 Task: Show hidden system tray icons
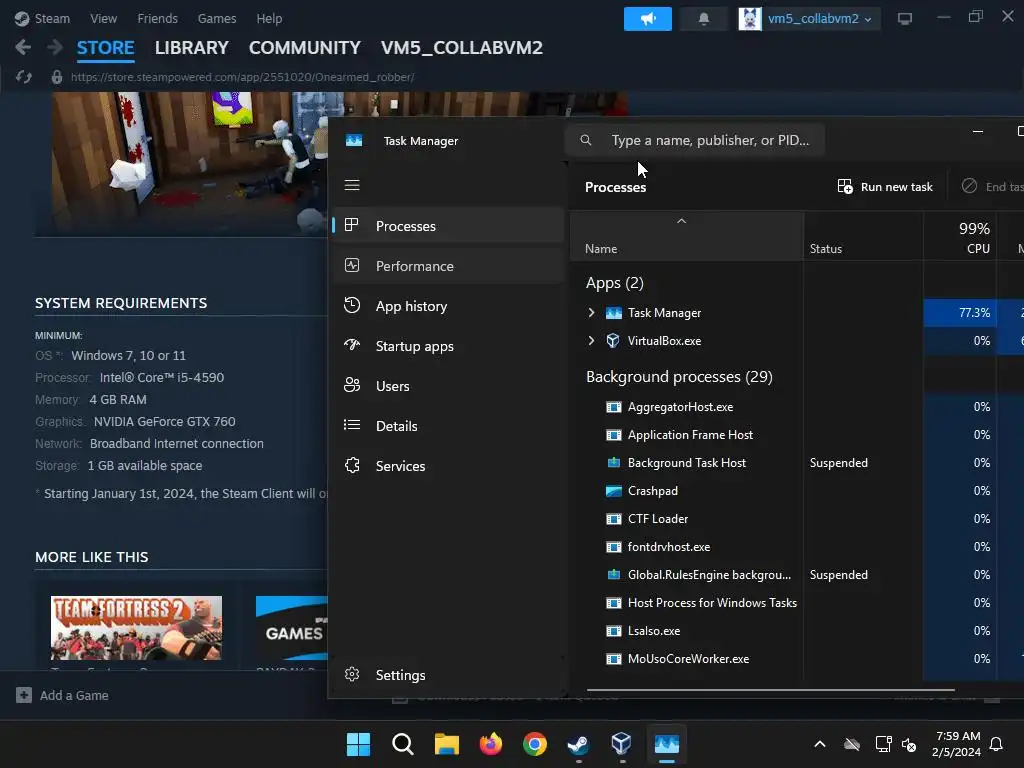click(820, 744)
